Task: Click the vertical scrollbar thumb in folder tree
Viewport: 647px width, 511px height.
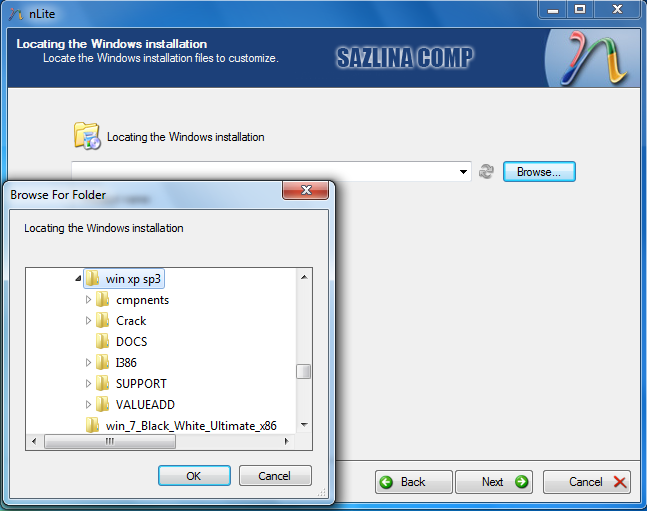Action: point(304,371)
